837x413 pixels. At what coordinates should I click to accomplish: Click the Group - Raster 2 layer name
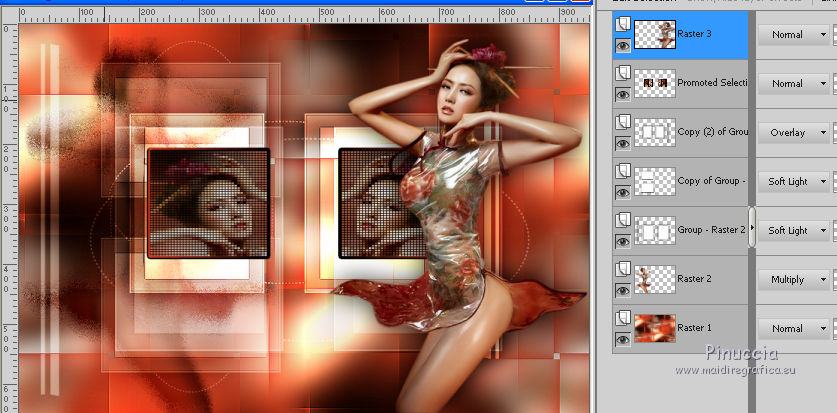[712, 230]
